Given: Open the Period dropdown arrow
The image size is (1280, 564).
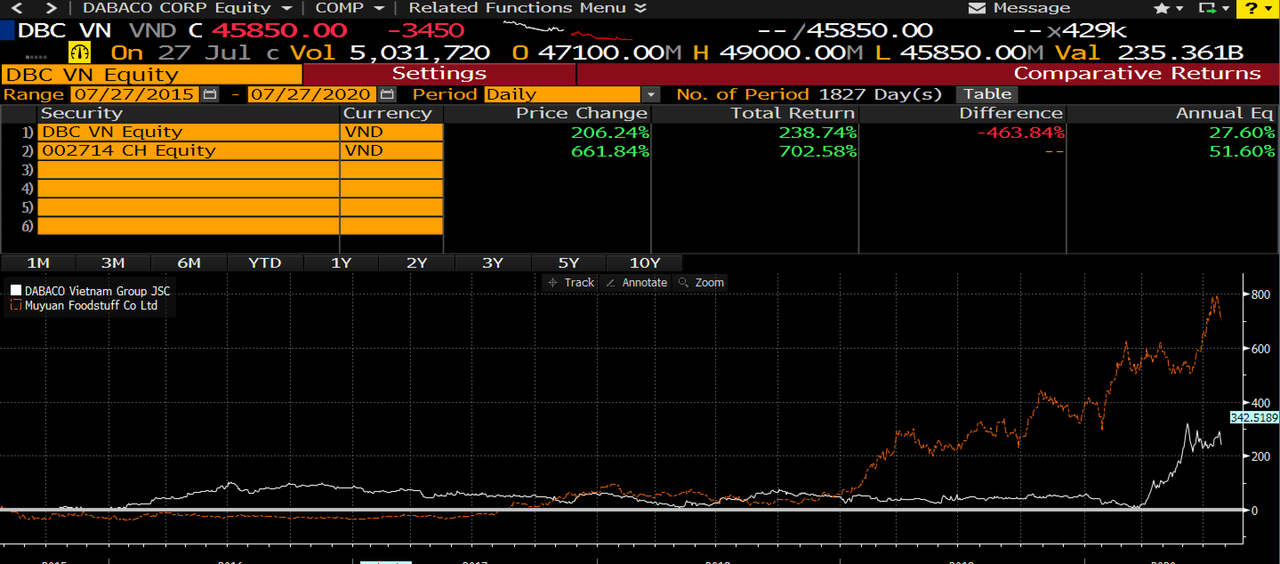Looking at the screenshot, I should [x=652, y=94].
